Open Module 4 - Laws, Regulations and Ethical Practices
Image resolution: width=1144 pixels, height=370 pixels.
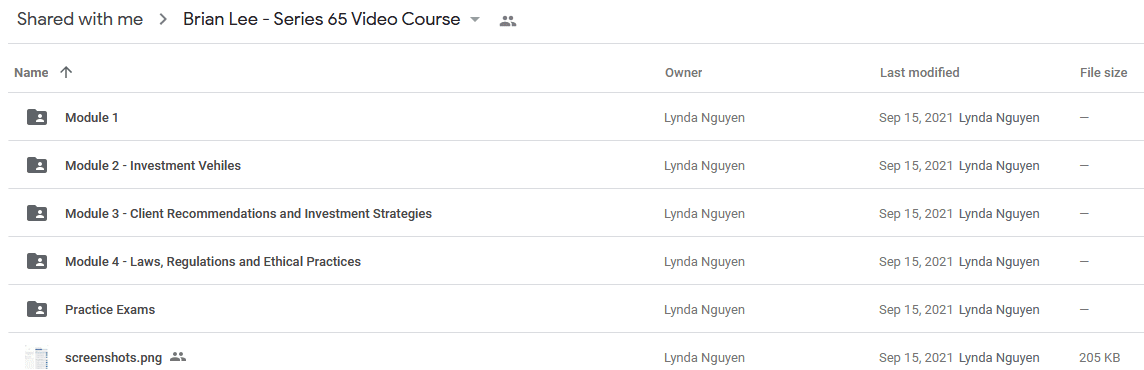213,261
